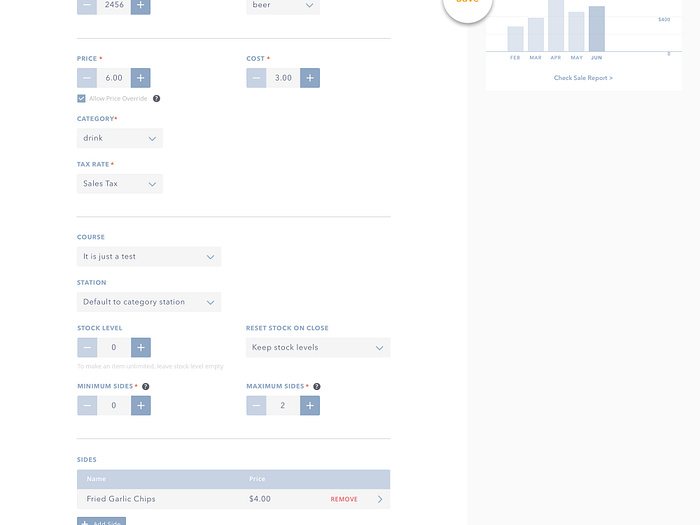The image size is (700, 525).
Task: Open the Station dropdown set to Default to category station
Action: click(149, 302)
